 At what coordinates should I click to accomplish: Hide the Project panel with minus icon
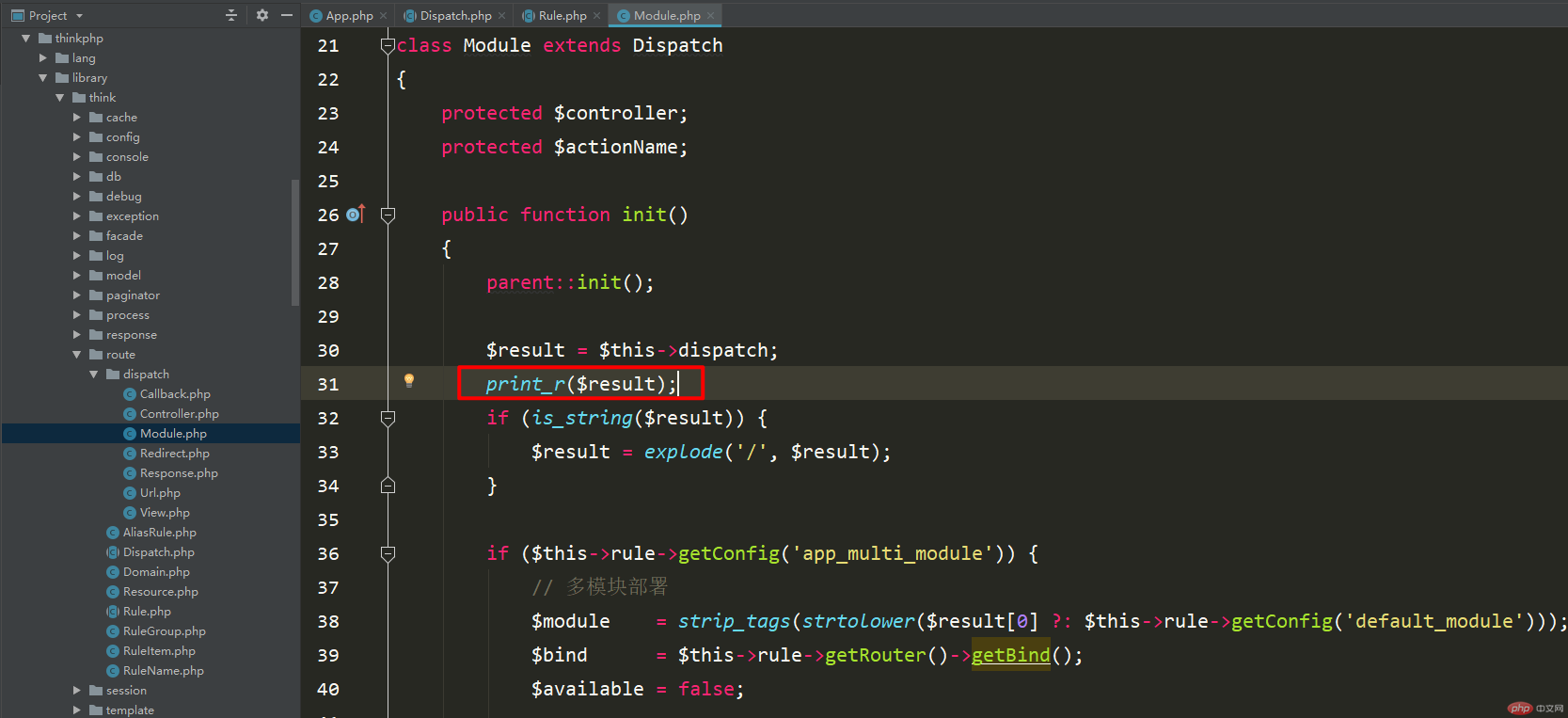[287, 15]
